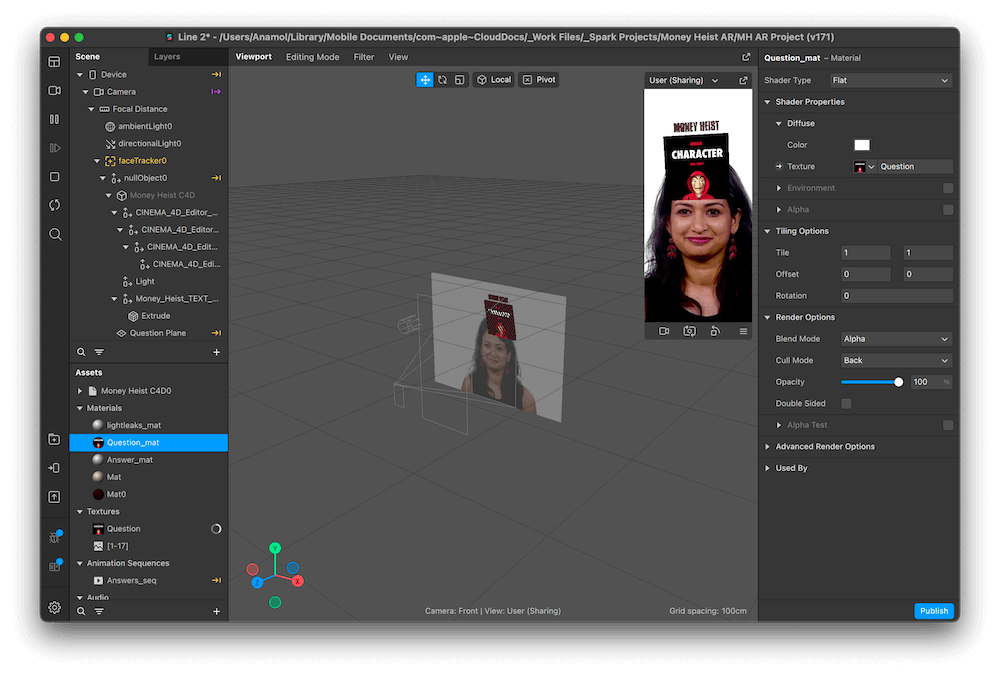
Task: Select the scale manipulator tool in viewport
Action: tap(459, 80)
